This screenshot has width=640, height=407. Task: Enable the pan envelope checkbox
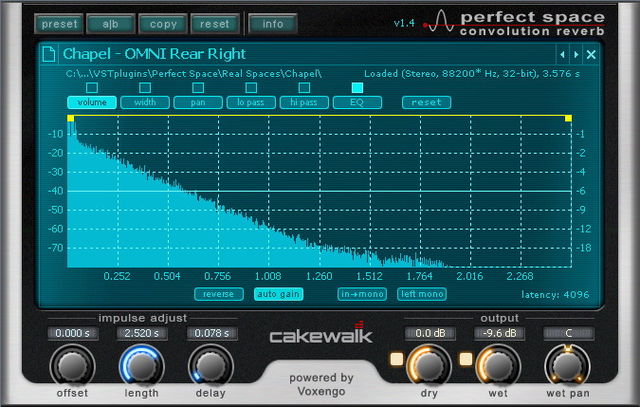198,88
